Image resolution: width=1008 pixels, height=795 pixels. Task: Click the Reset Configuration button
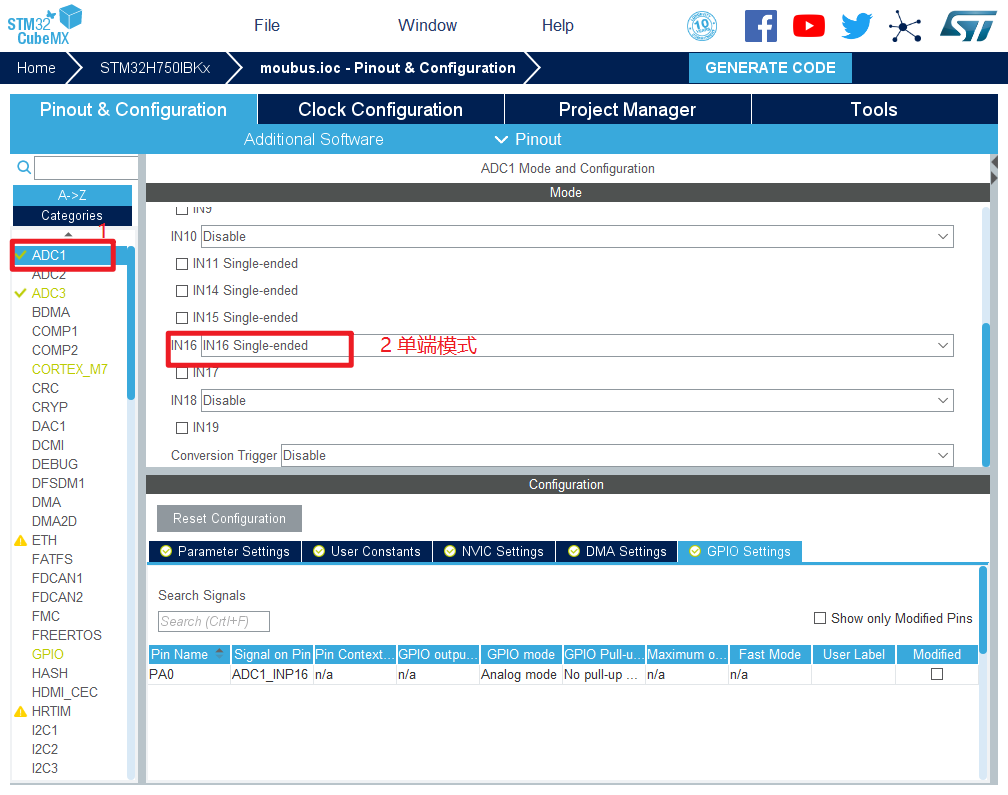click(229, 519)
